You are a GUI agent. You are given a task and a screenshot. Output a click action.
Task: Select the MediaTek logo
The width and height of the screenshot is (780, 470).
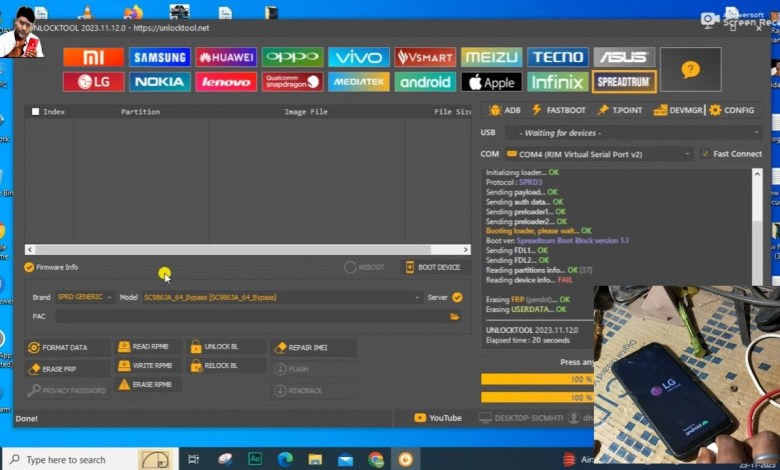point(359,82)
